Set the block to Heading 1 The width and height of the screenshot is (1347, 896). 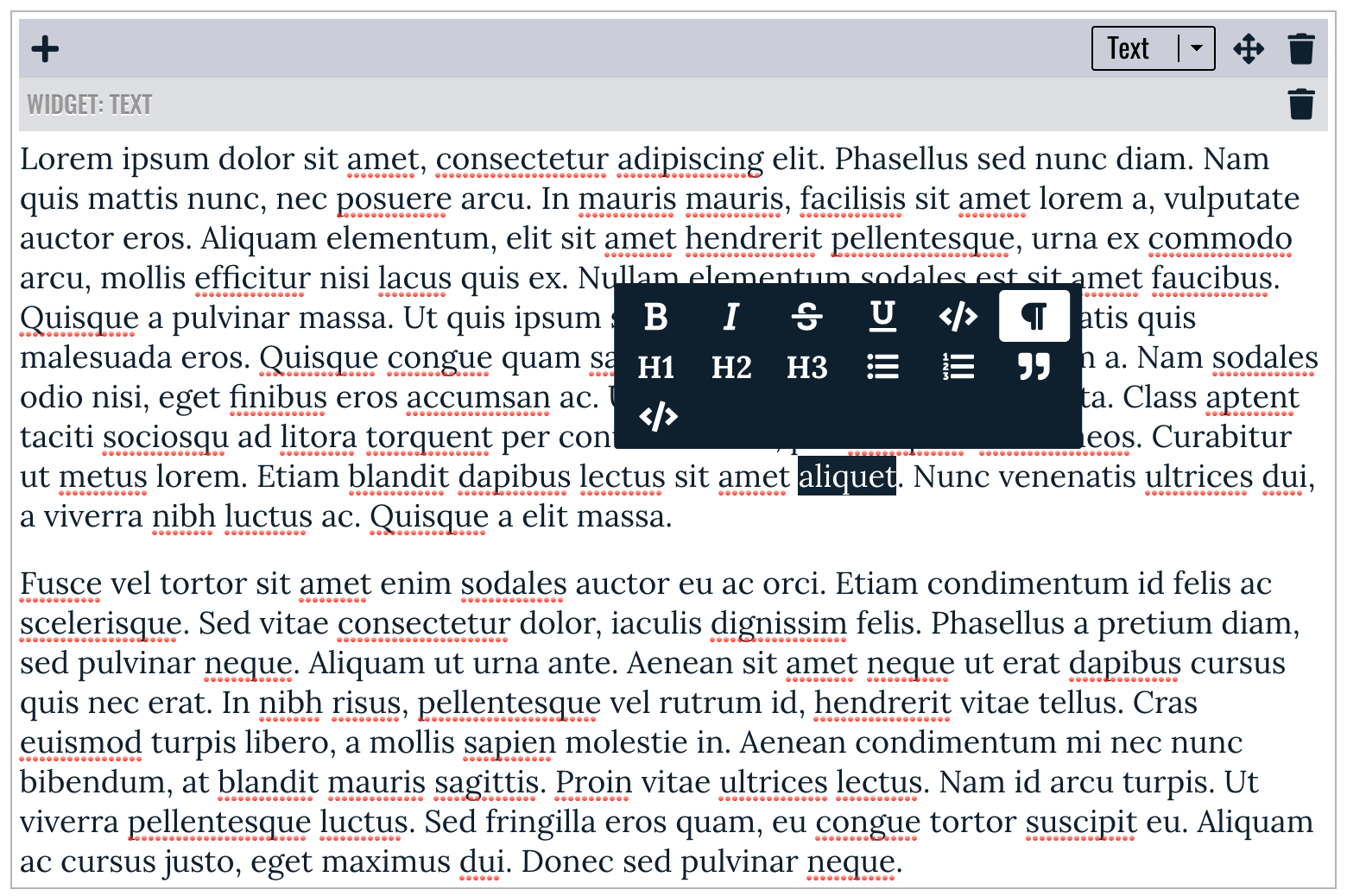pos(656,368)
